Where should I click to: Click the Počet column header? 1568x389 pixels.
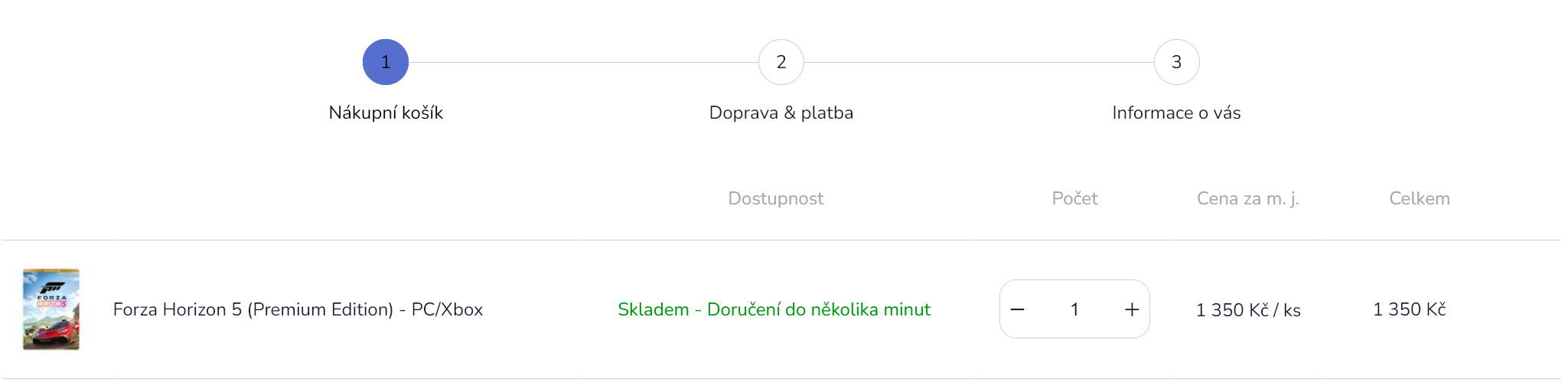point(1074,198)
